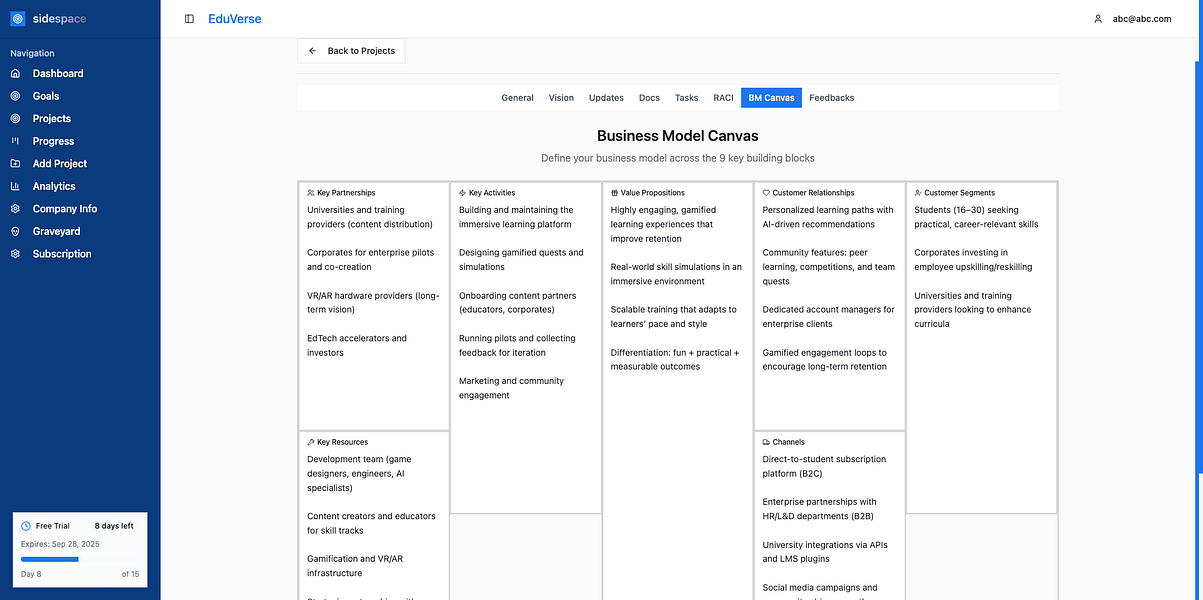Click the Progress icon in sidebar
Image resolution: width=1203 pixels, height=600 pixels.
pyautogui.click(x=15, y=141)
